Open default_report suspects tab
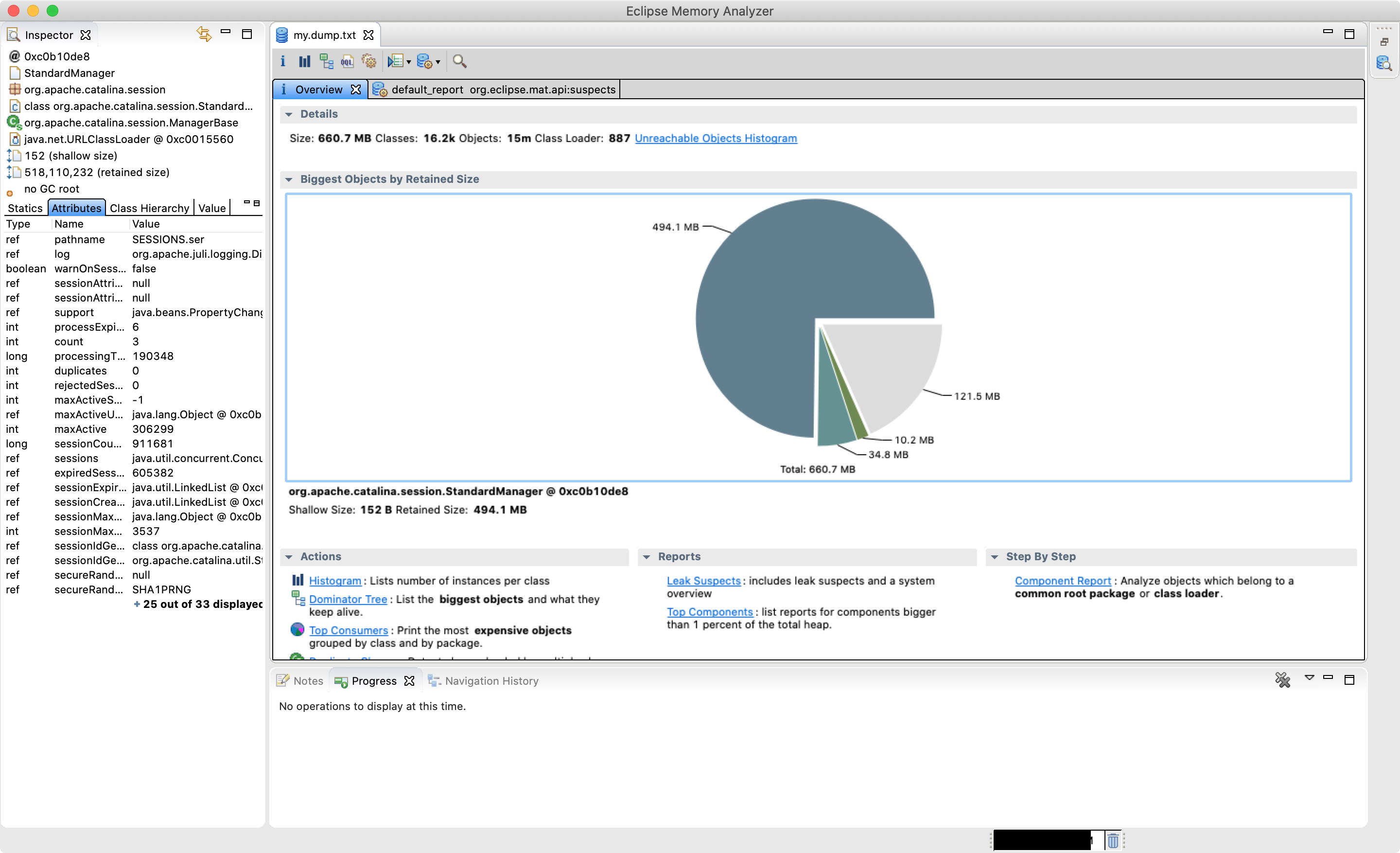The height and width of the screenshot is (853, 1400). [x=495, y=90]
